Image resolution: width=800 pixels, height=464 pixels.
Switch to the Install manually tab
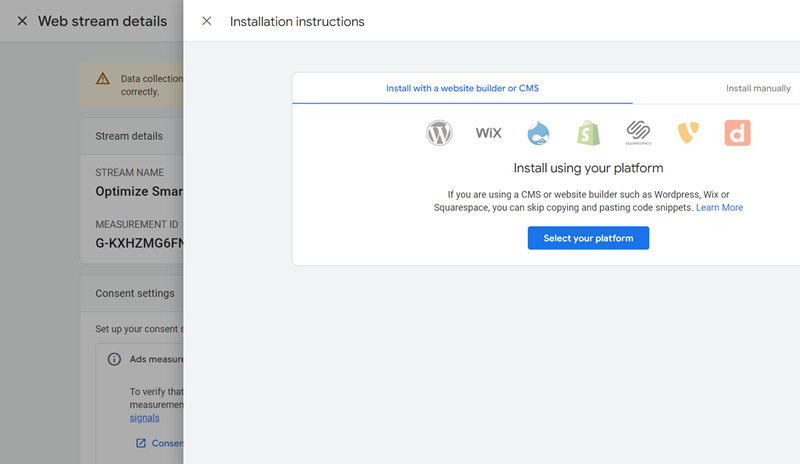[758, 88]
